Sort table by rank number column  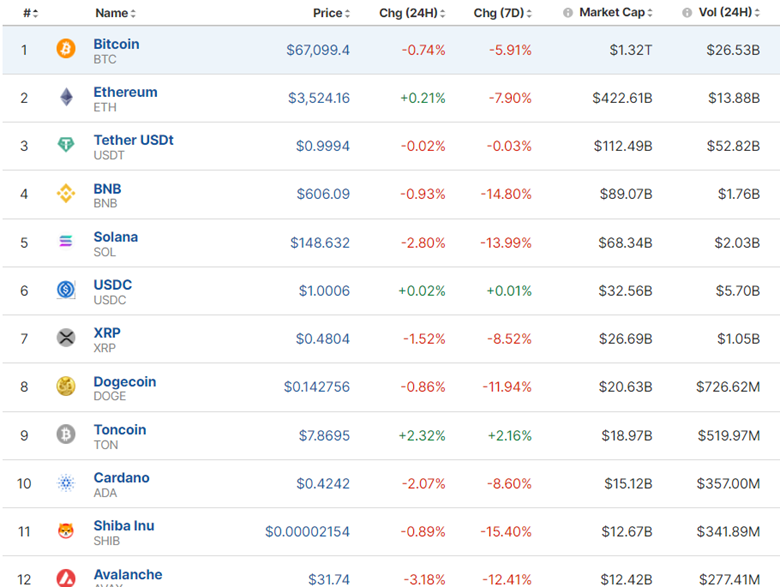coord(31,13)
